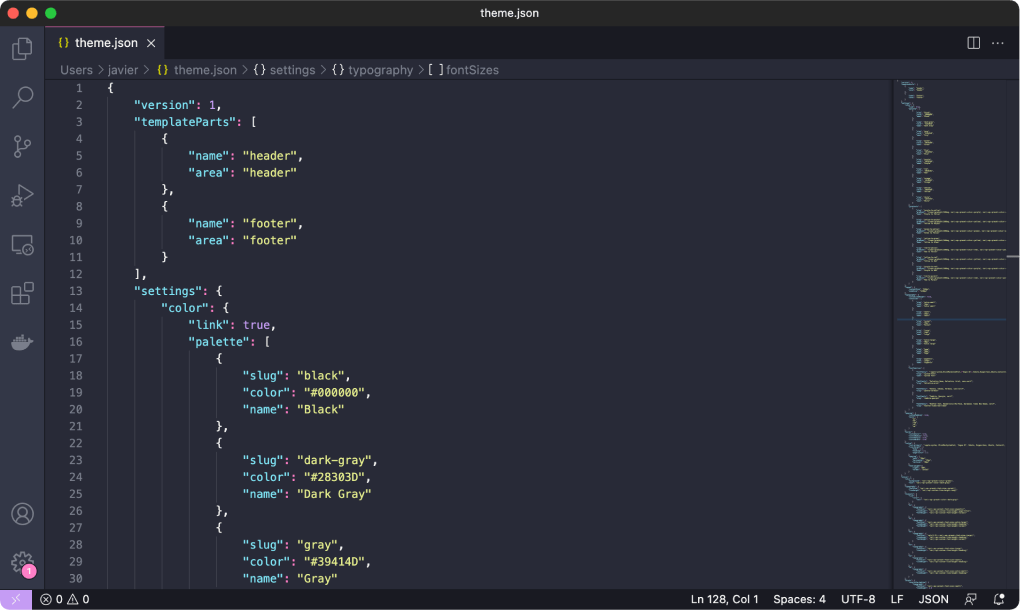Image resolution: width=1020 pixels, height=610 pixels.
Task: Open the Accounts menu
Action: click(x=22, y=514)
